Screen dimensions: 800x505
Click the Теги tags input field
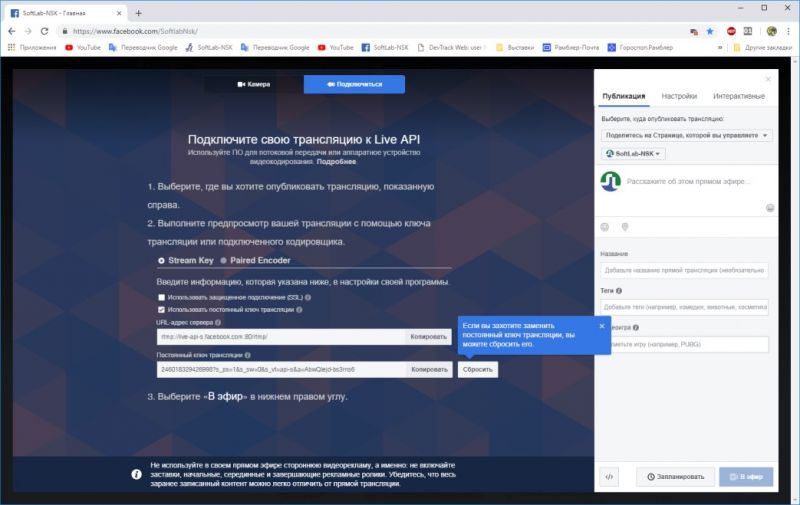(x=684, y=307)
